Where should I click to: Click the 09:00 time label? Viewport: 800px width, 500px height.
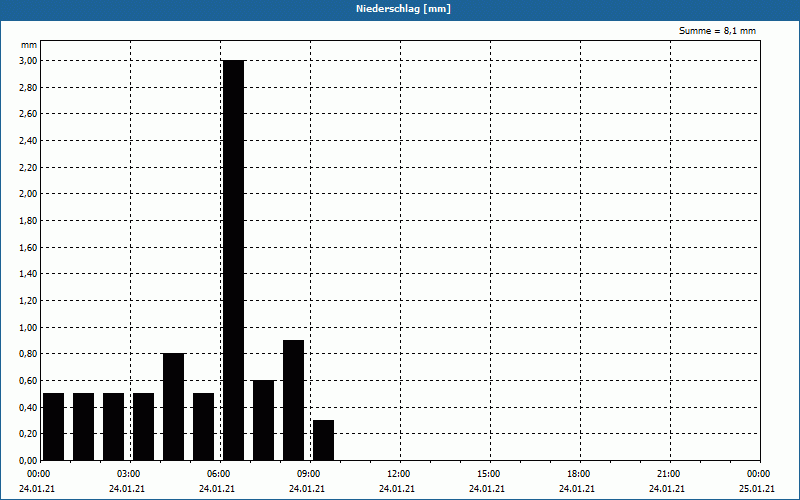308,474
